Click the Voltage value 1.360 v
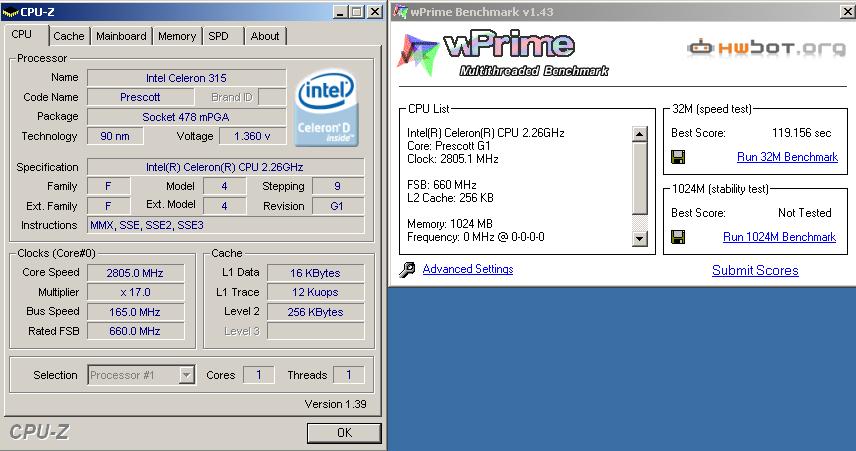This screenshot has width=856, height=451. pyautogui.click(x=252, y=136)
